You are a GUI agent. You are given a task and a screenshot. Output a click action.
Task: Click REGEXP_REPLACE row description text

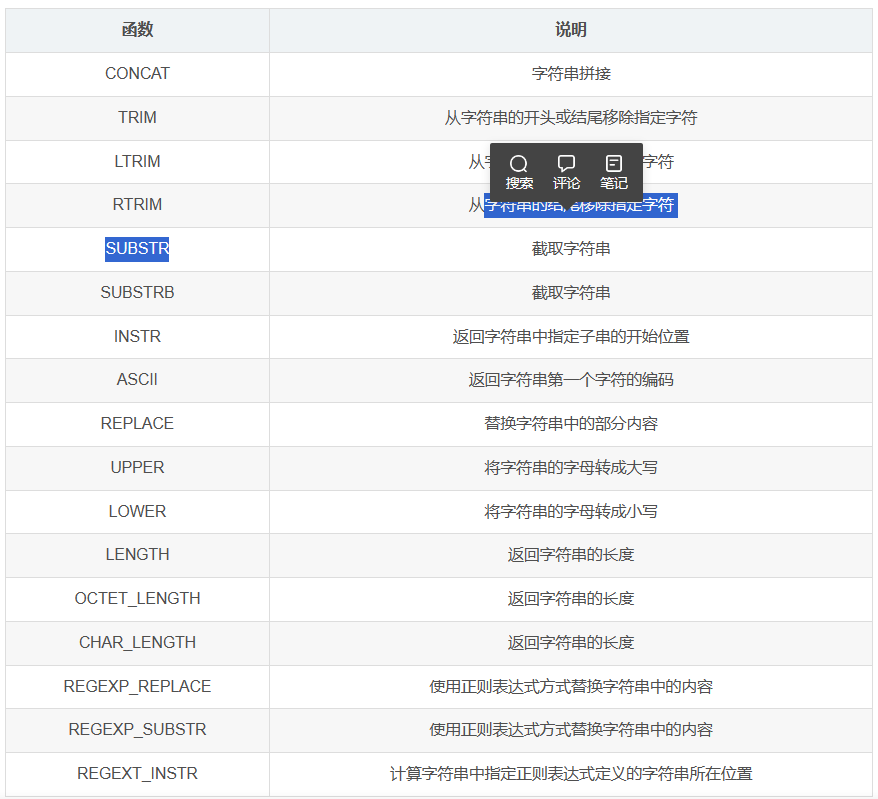click(x=571, y=686)
